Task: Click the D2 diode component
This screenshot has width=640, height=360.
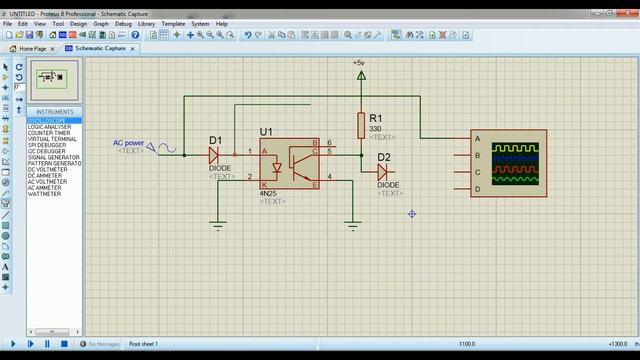Action: click(x=383, y=172)
